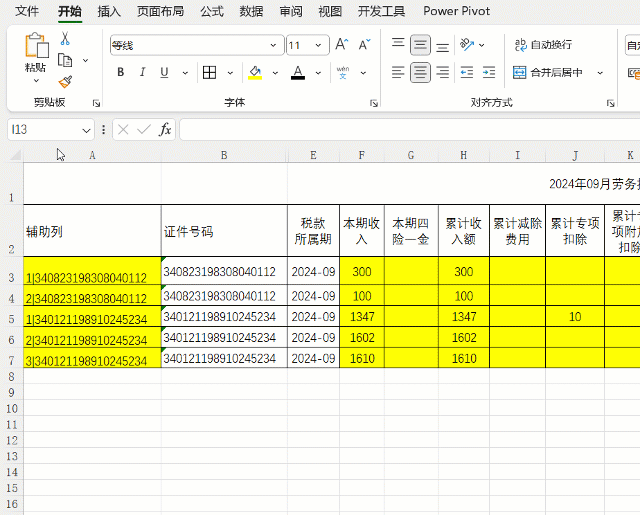Decrease indent of cell content
This screenshot has height=515, width=640.
click(x=467, y=73)
